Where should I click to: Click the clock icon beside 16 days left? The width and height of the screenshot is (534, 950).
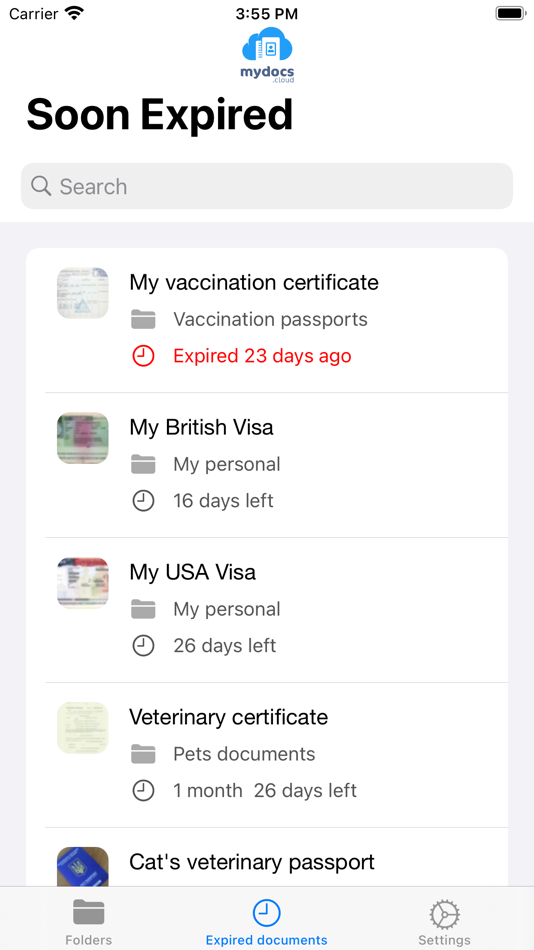tap(143, 500)
